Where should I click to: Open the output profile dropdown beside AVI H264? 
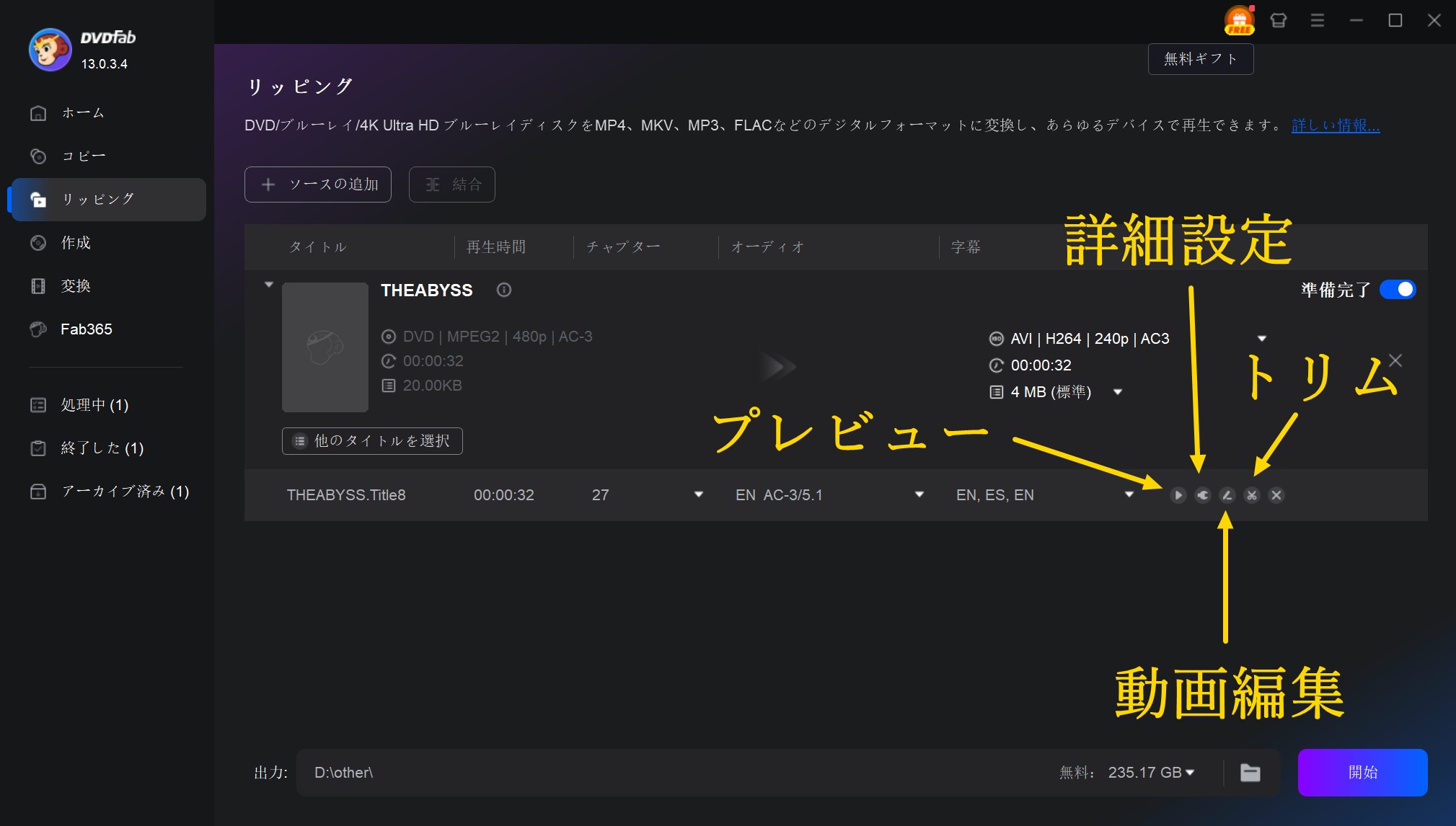1262,338
